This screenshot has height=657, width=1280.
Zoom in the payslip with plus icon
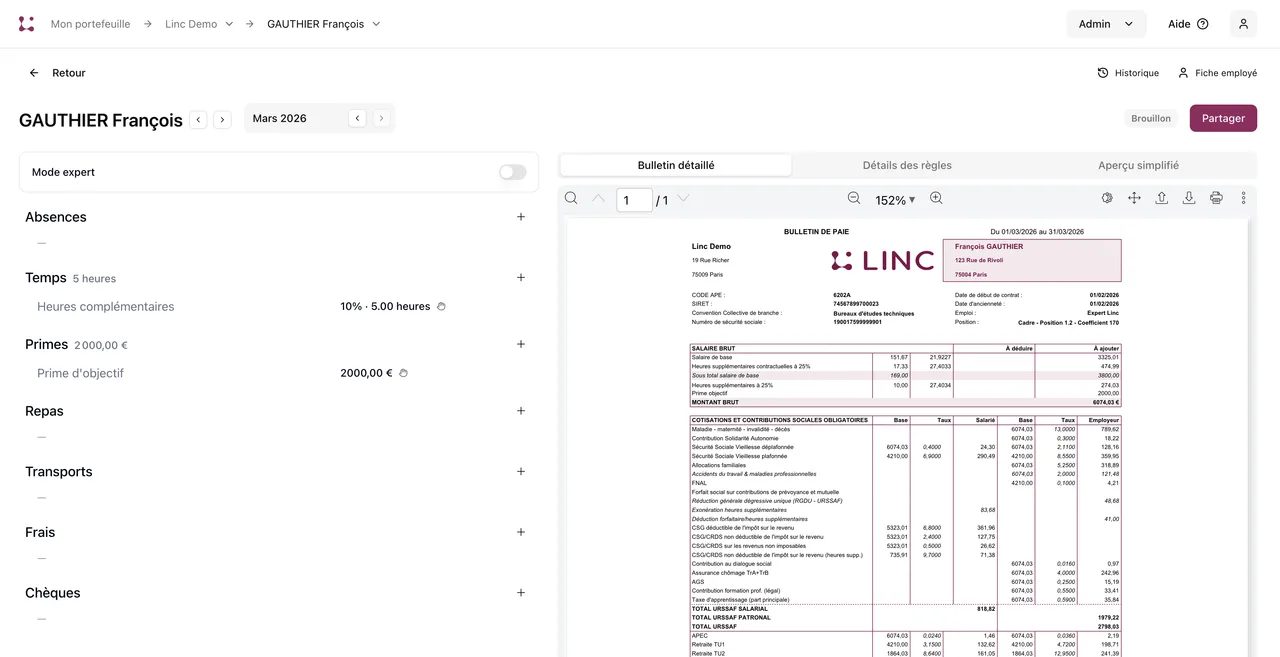pos(936,198)
